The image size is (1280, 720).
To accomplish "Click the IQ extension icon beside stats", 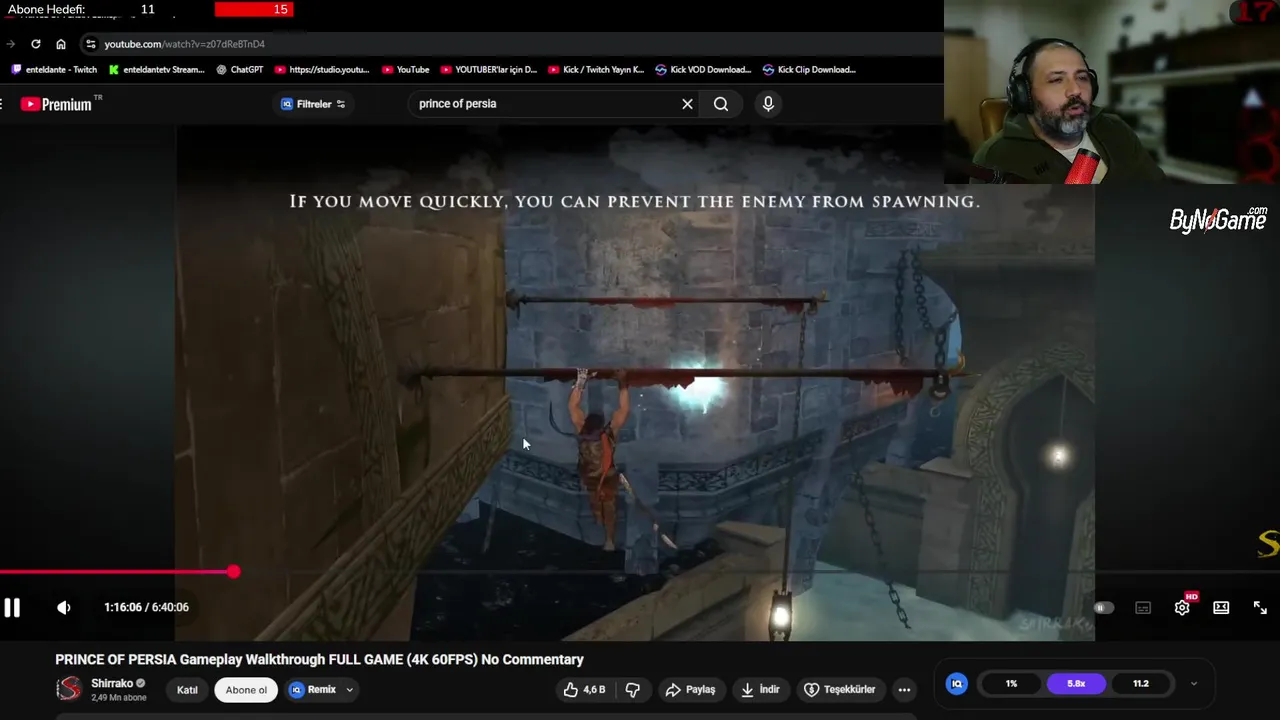I will click(x=957, y=684).
